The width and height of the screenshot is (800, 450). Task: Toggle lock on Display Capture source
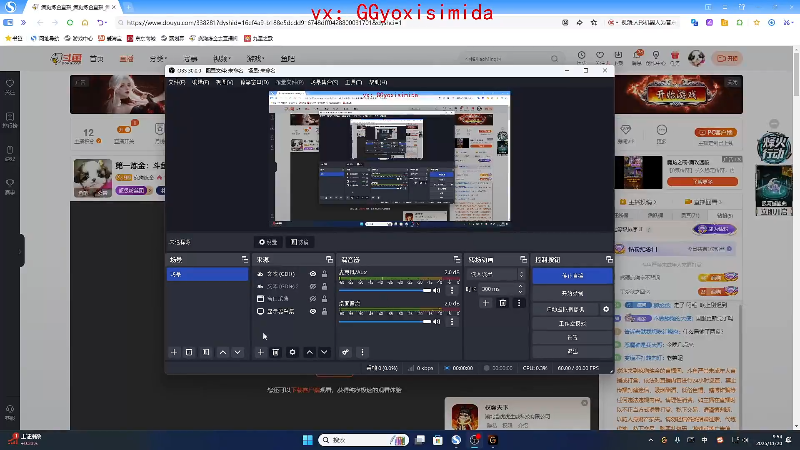click(324, 311)
